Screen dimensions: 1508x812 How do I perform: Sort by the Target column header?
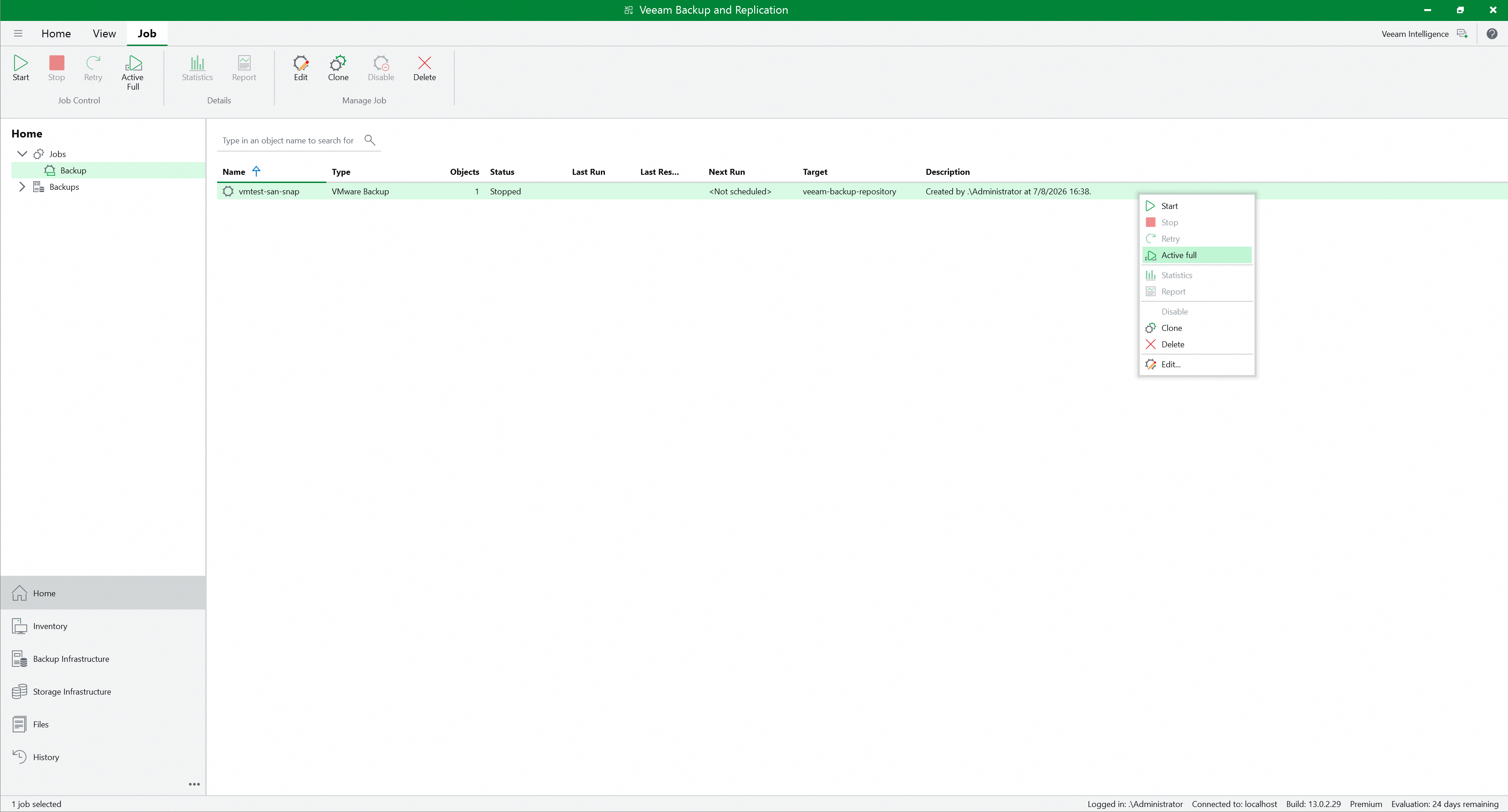815,172
